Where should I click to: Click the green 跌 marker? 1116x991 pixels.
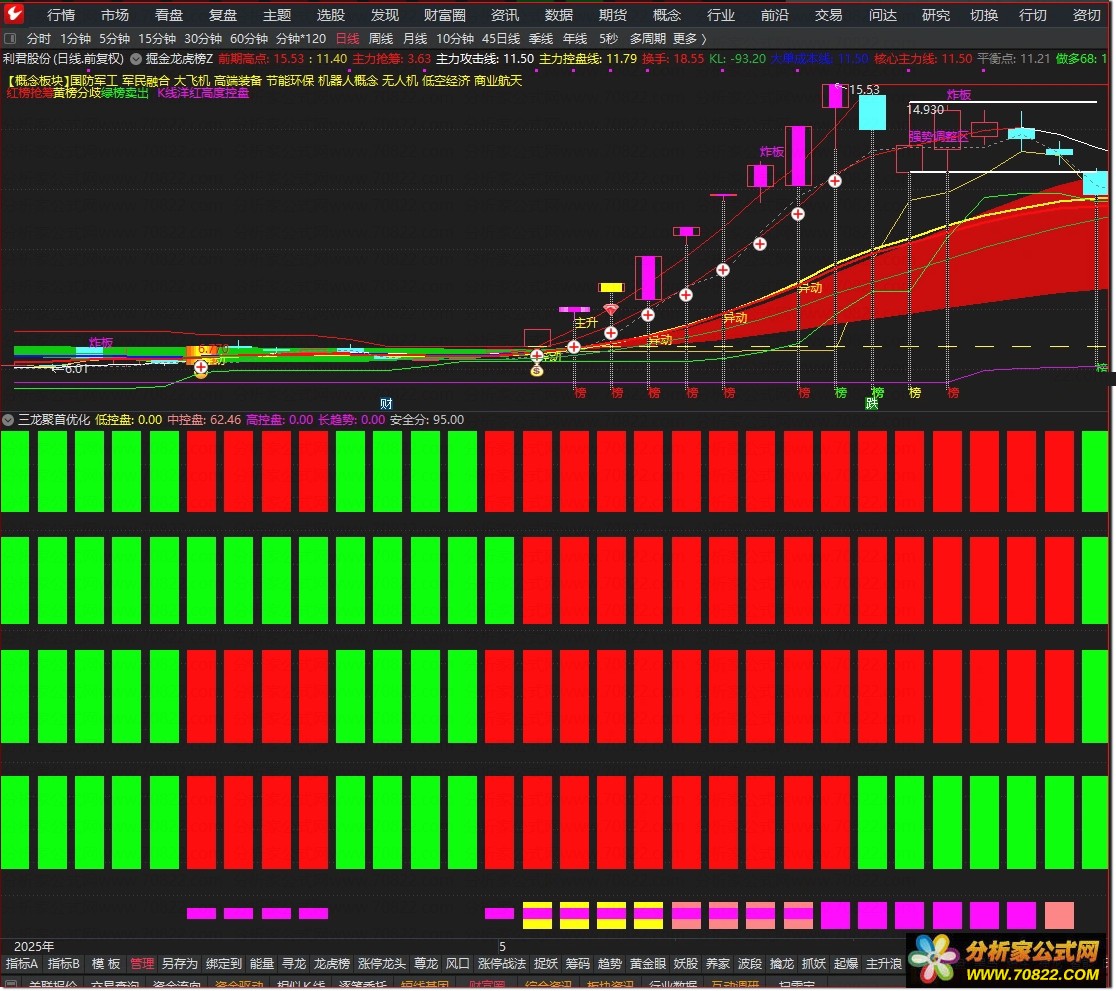point(872,404)
